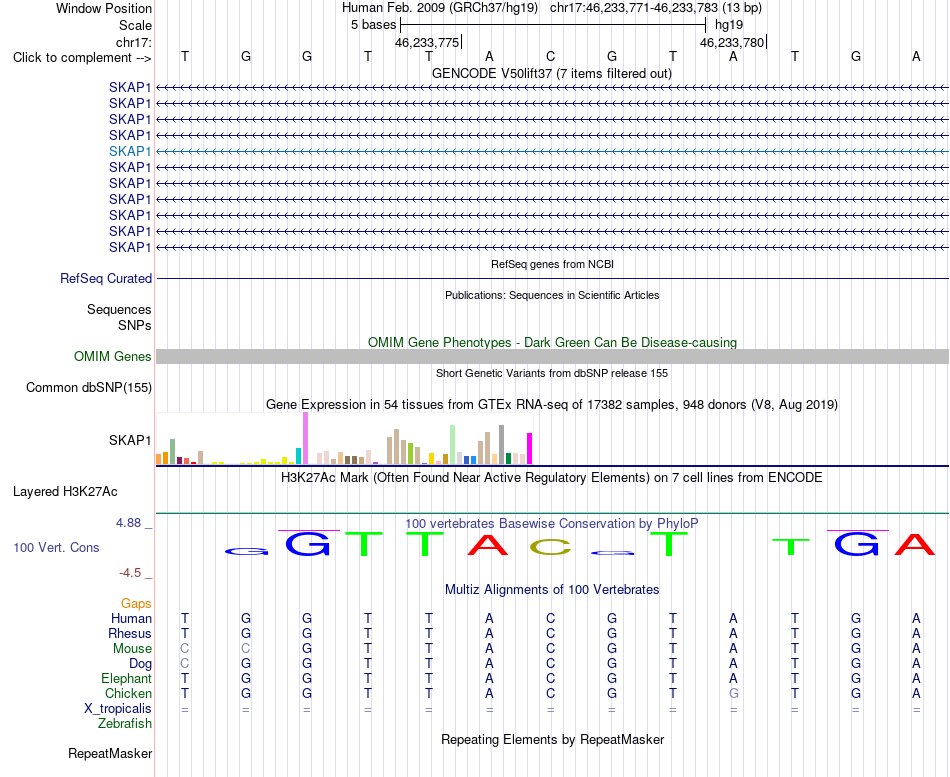950x777 pixels.
Task: Click the '5 bases' scale bar label
Action: (373, 25)
